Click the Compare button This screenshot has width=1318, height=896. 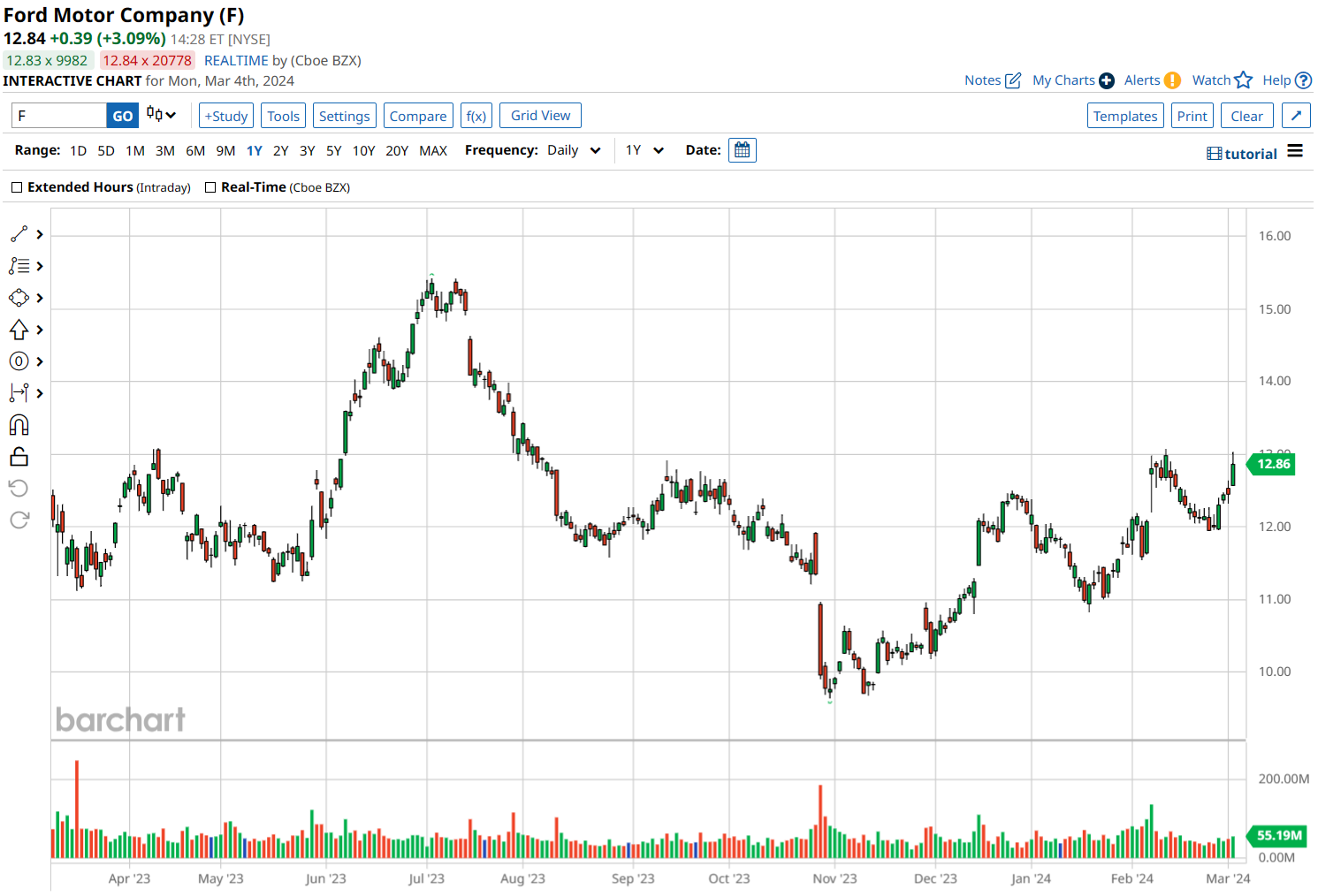(x=418, y=116)
